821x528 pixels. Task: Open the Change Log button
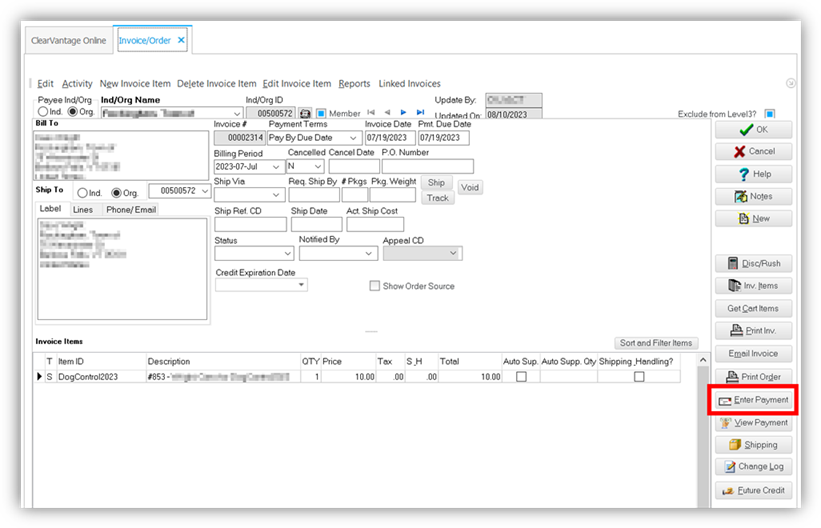pyautogui.click(x=753, y=467)
